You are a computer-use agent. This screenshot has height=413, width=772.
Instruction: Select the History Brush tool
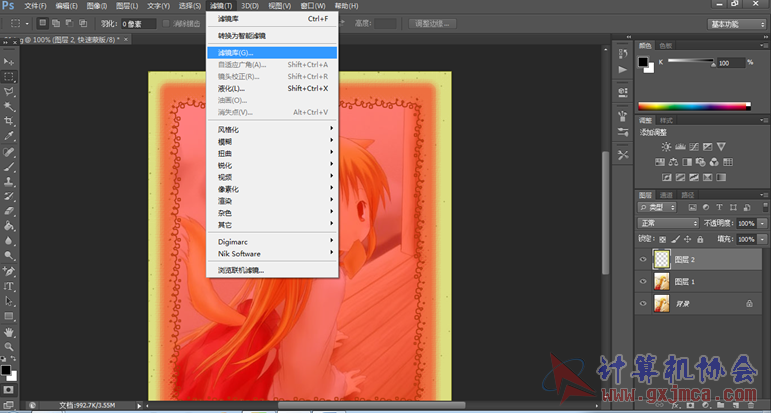[9, 196]
